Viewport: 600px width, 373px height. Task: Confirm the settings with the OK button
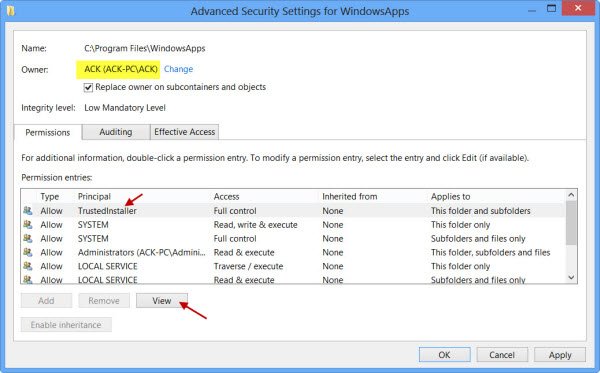click(x=444, y=355)
